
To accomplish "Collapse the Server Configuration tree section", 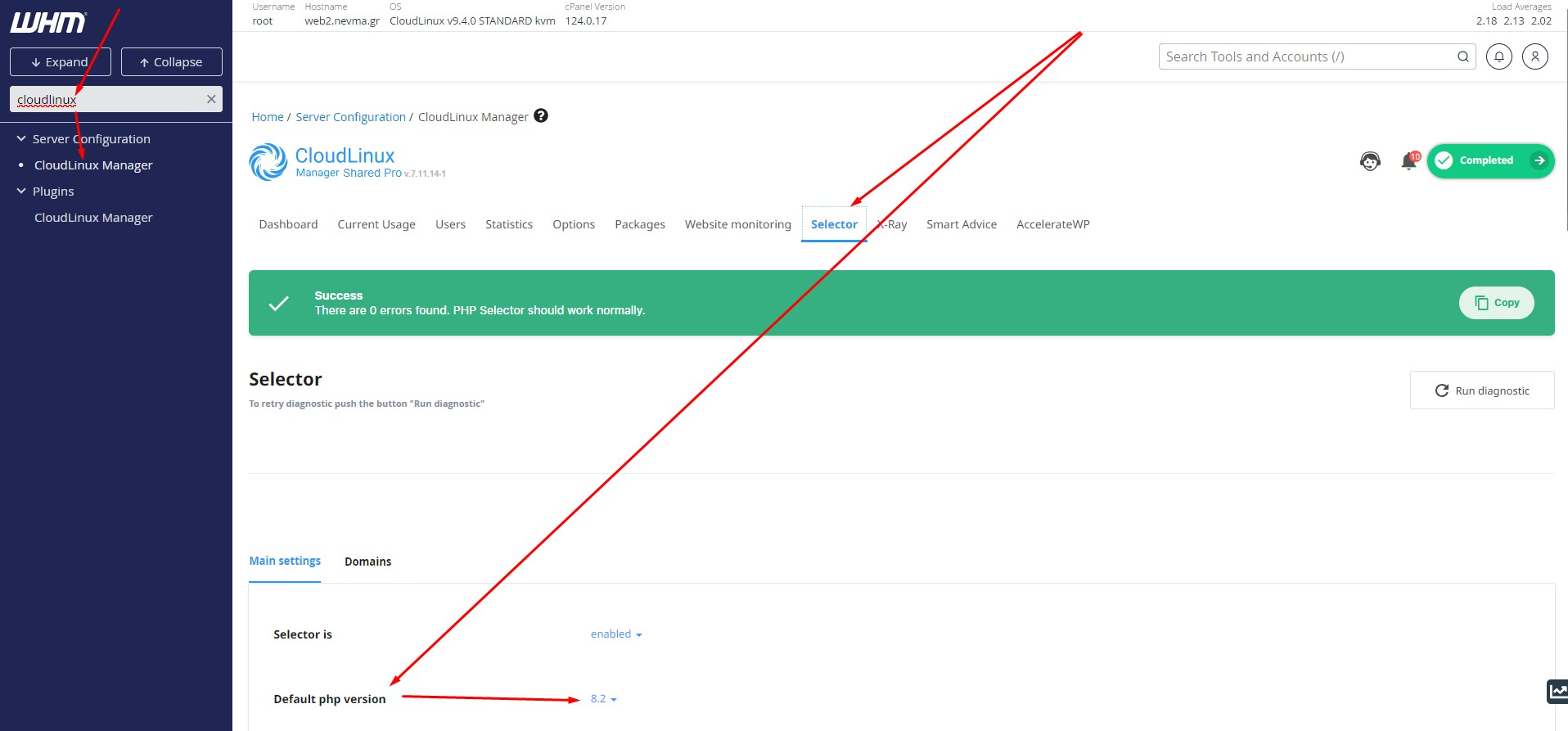I will [21, 139].
